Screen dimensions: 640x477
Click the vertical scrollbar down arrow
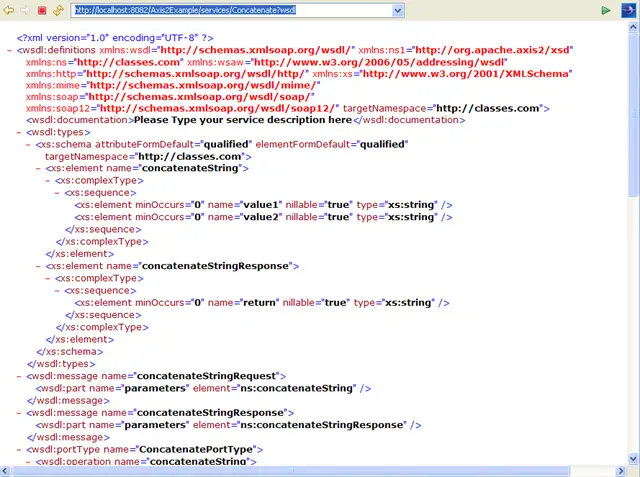(633, 470)
